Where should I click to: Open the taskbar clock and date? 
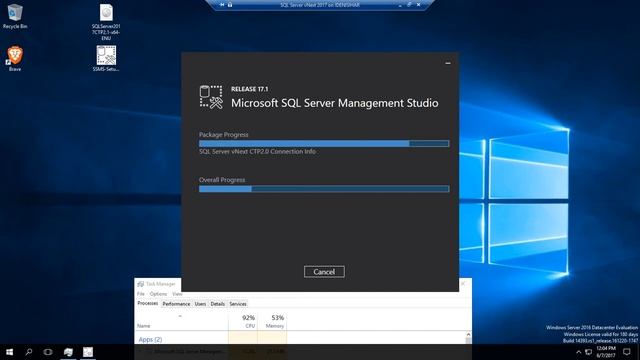606,352
